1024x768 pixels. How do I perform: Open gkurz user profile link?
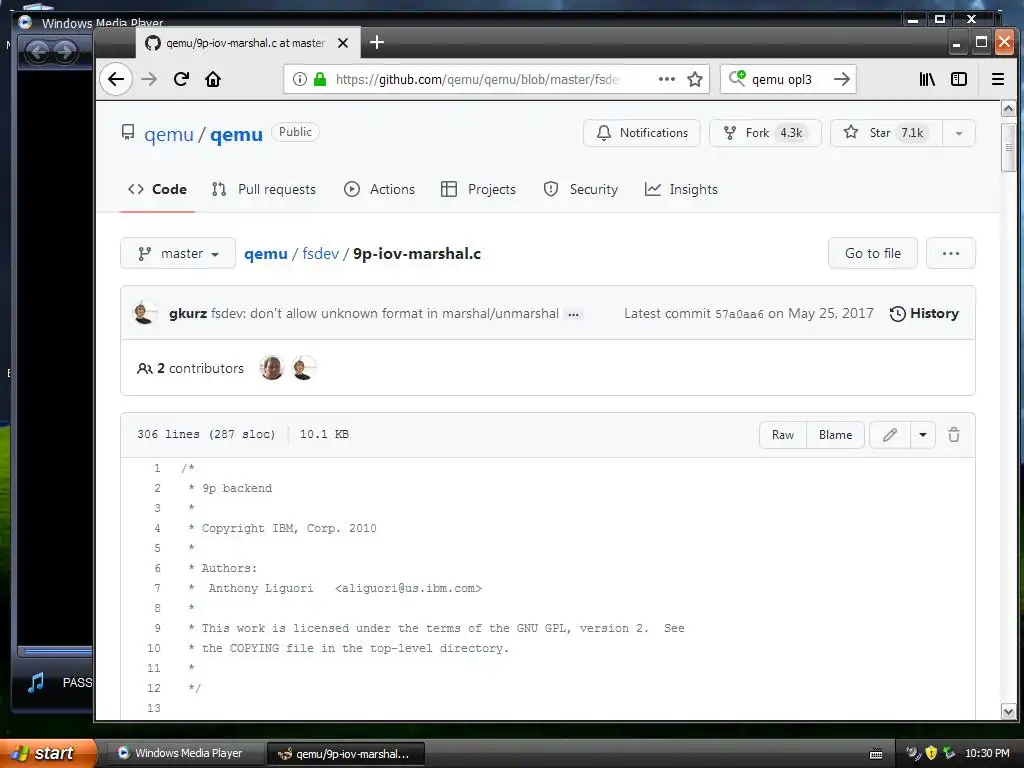pyautogui.click(x=188, y=313)
